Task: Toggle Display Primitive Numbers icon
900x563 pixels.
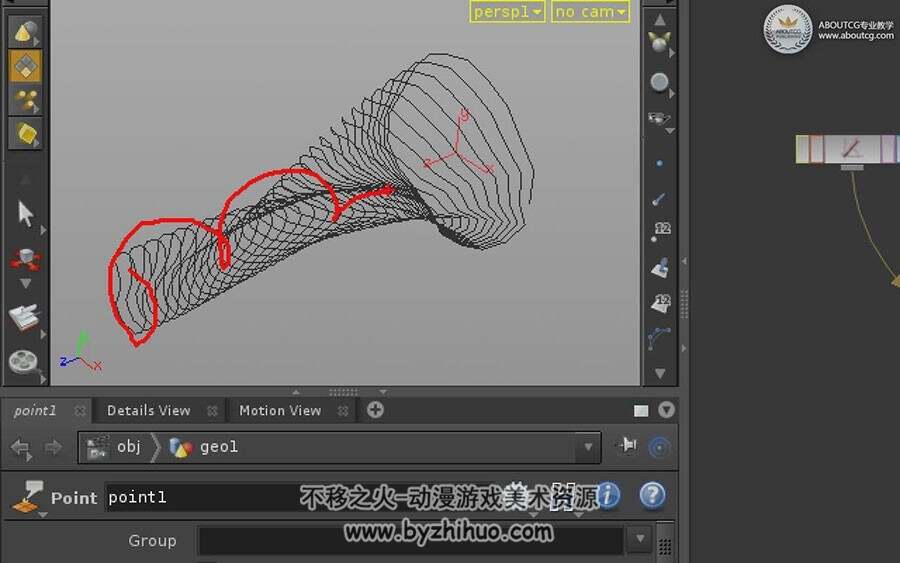Action: pos(661,304)
